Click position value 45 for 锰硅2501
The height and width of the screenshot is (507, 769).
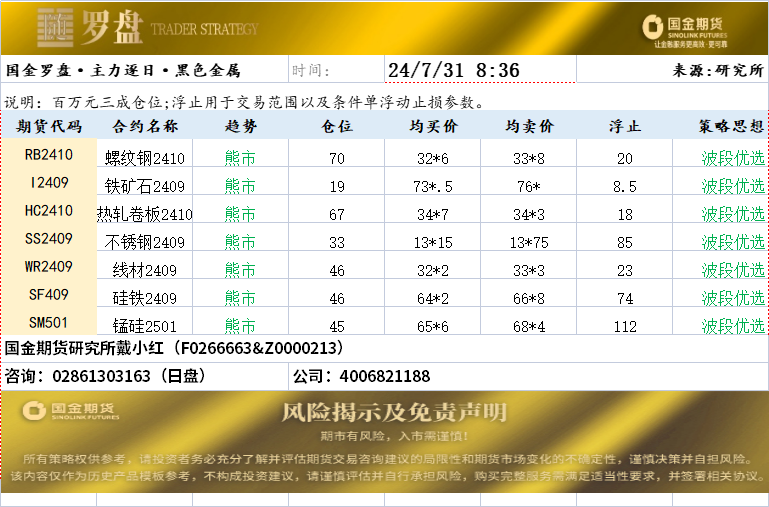[x=337, y=327]
